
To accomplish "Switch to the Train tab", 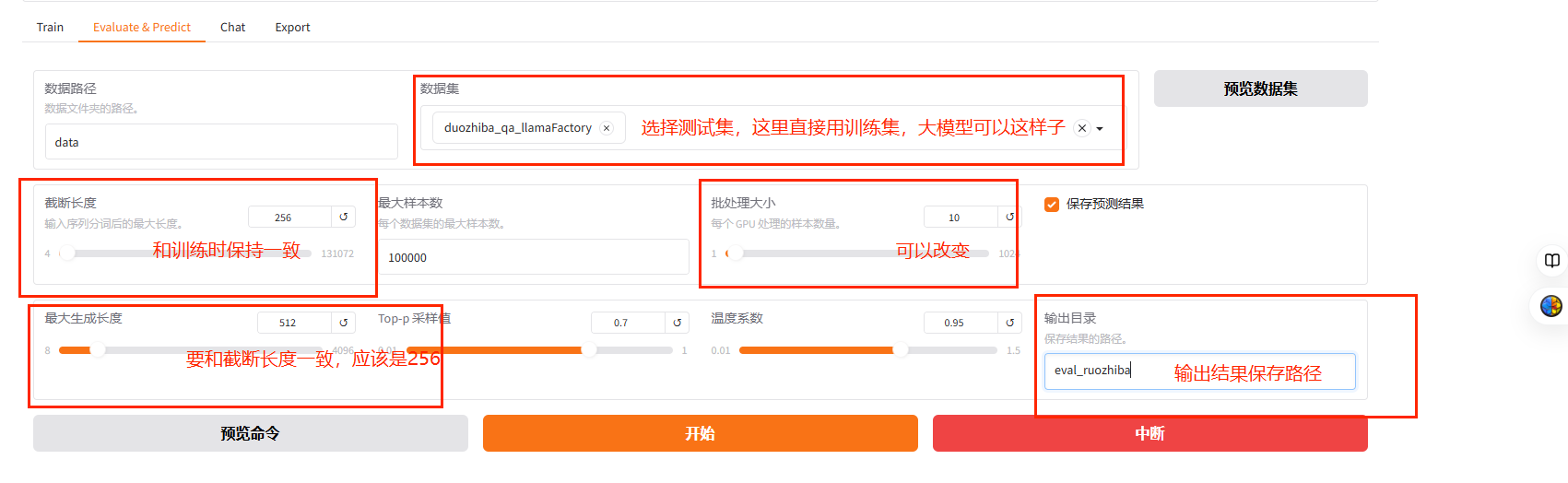I will (50, 27).
